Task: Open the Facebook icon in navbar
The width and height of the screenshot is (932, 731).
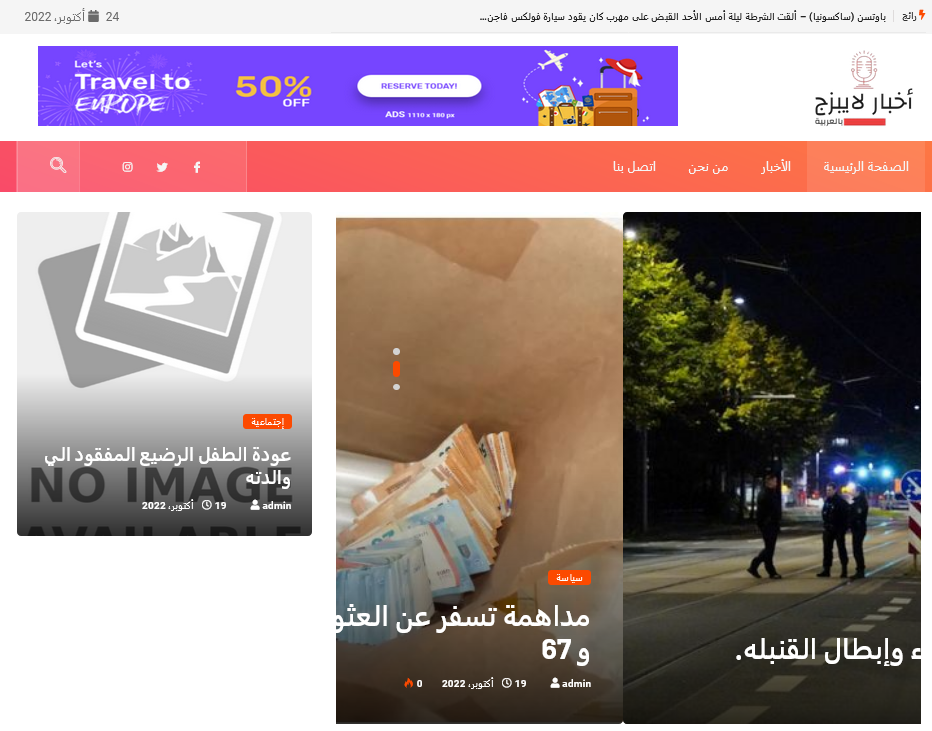Action: tap(197, 167)
